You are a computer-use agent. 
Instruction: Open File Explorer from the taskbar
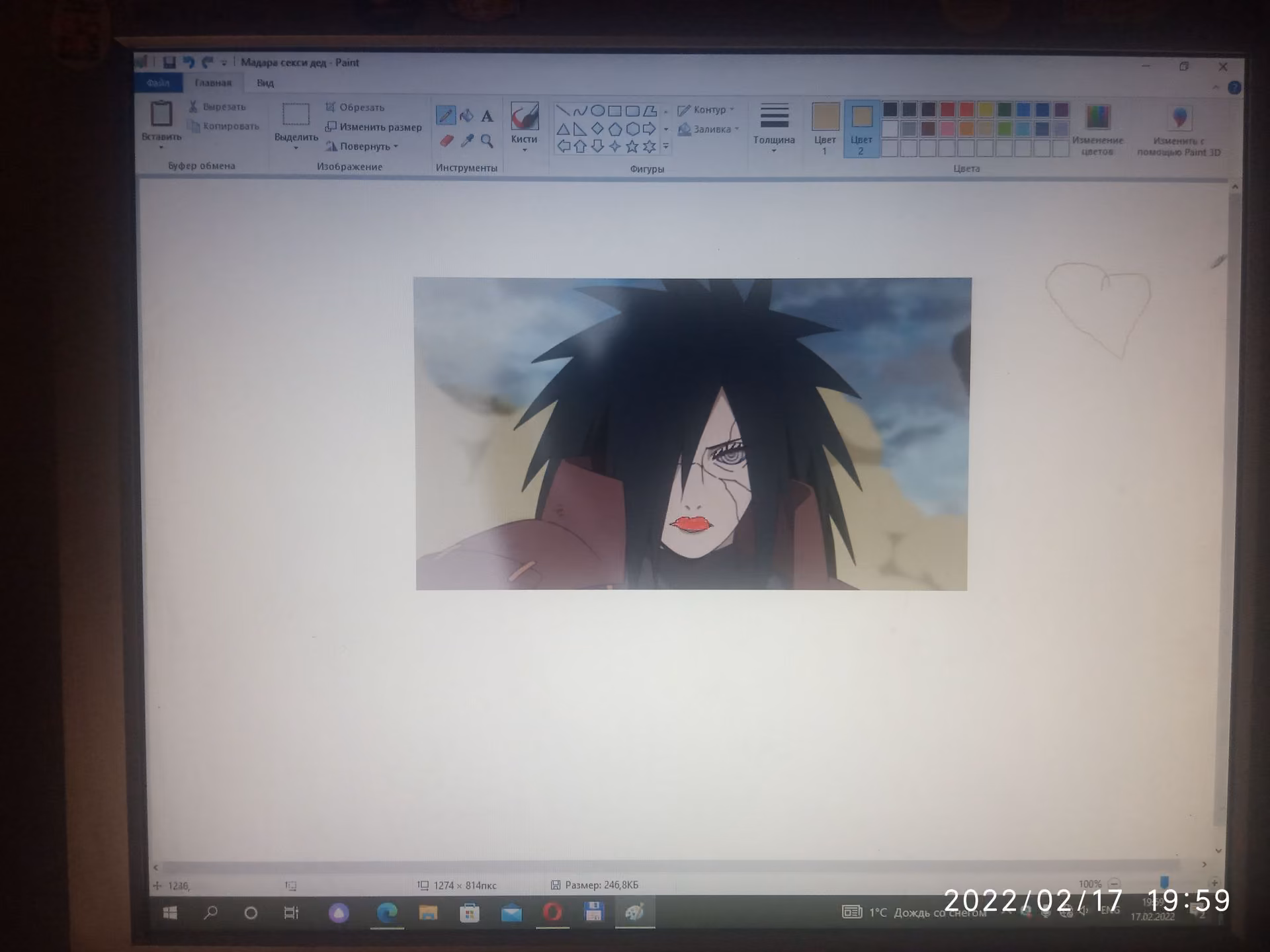coord(428,913)
